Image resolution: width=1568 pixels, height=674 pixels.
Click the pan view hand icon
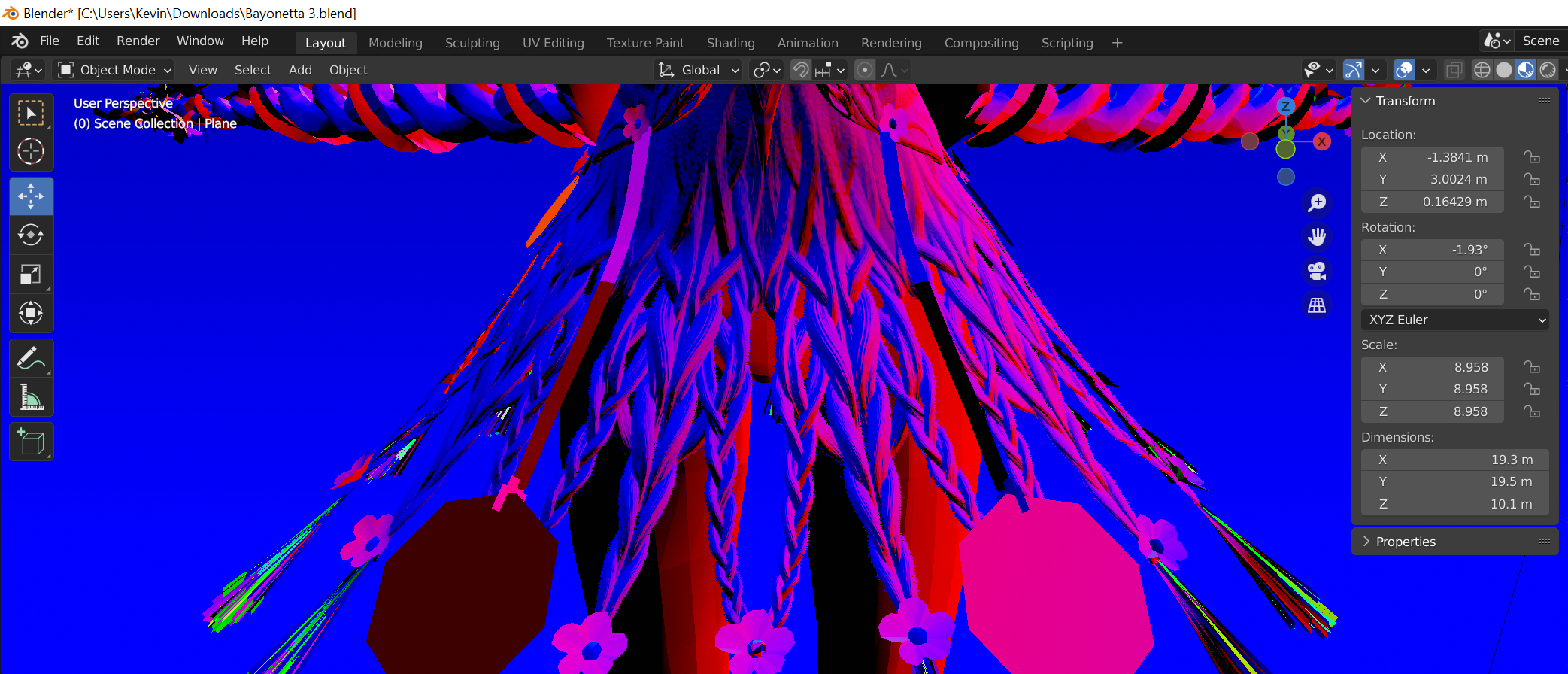click(x=1317, y=237)
